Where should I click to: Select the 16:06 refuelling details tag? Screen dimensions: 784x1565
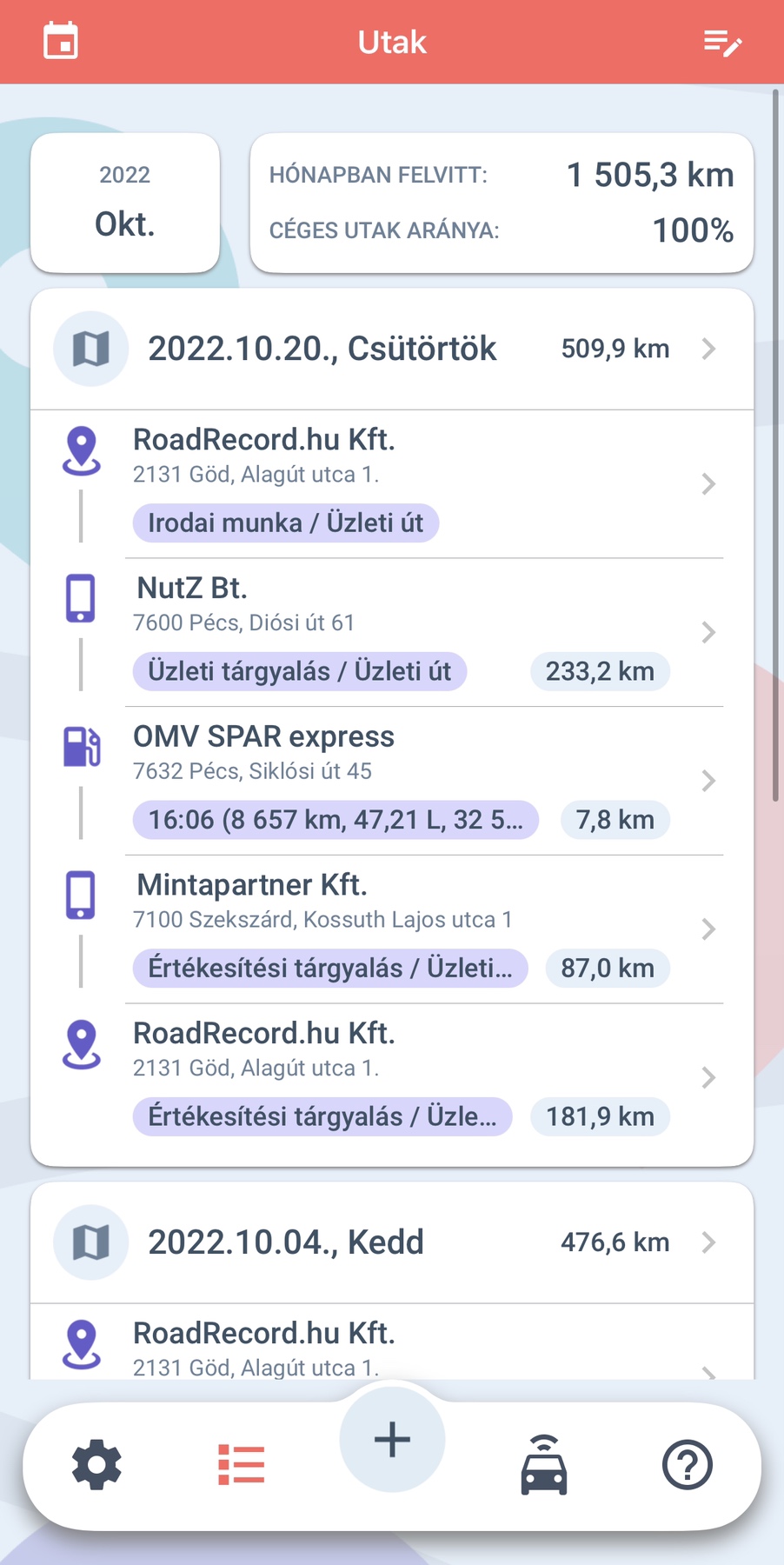coord(336,820)
